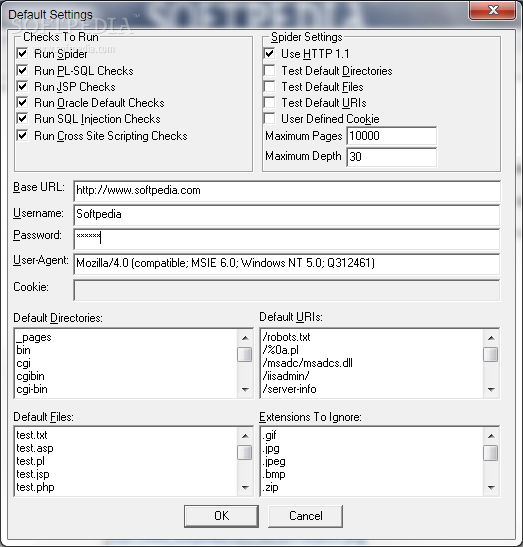The height and width of the screenshot is (547, 523).
Task: Confirm settings with the OK button
Action: click(222, 516)
